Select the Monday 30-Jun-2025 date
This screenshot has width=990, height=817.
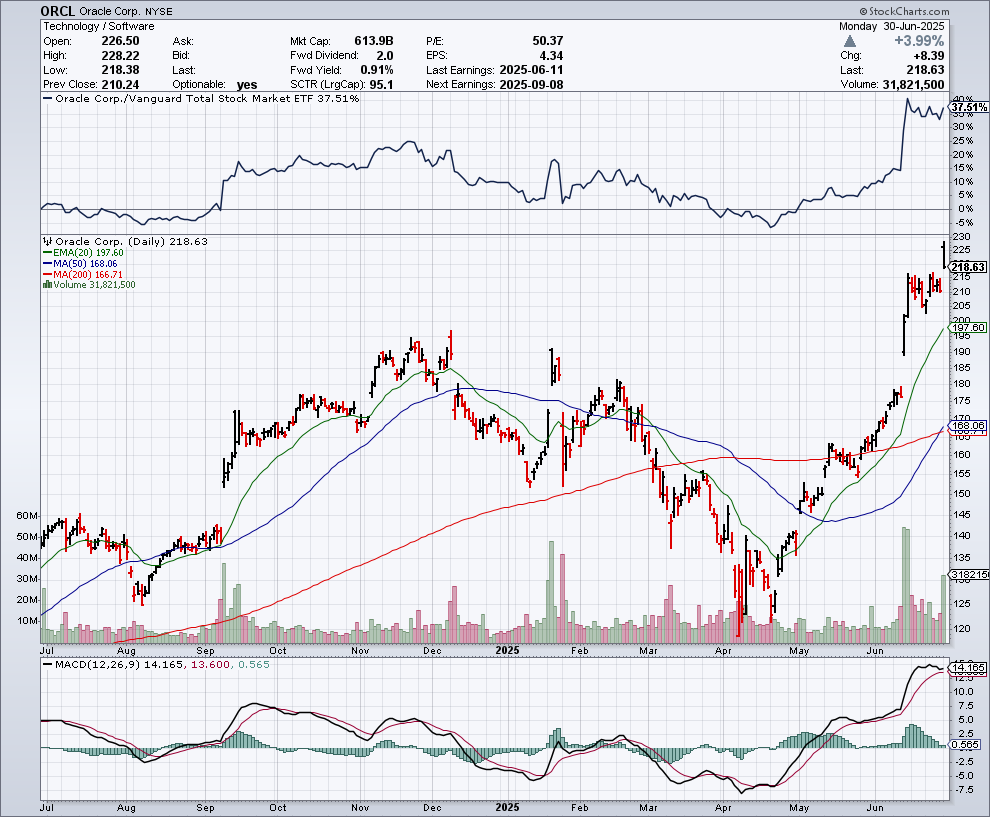(x=892, y=27)
